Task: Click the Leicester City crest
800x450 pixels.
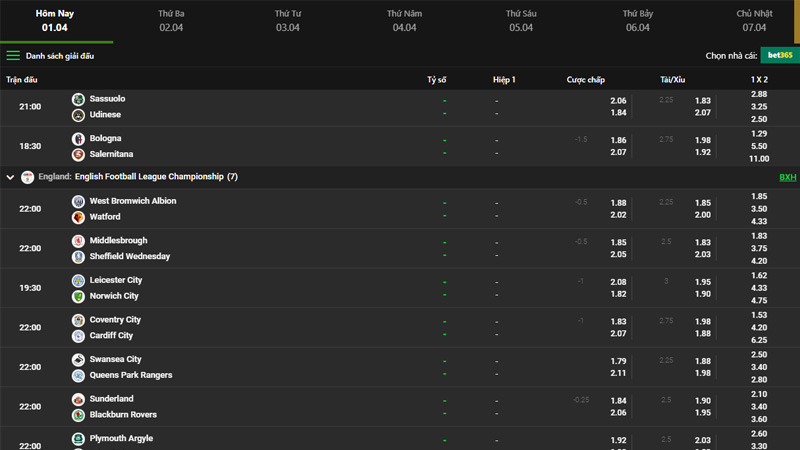Action: point(78,281)
